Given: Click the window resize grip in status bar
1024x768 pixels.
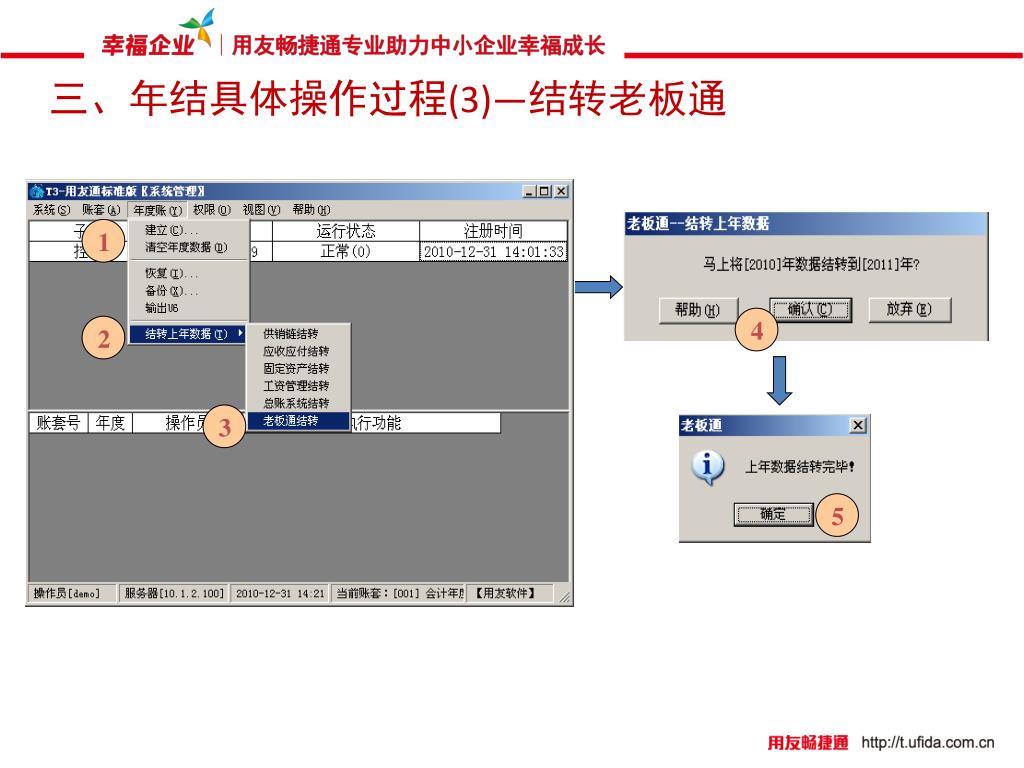Looking at the screenshot, I should point(564,596).
